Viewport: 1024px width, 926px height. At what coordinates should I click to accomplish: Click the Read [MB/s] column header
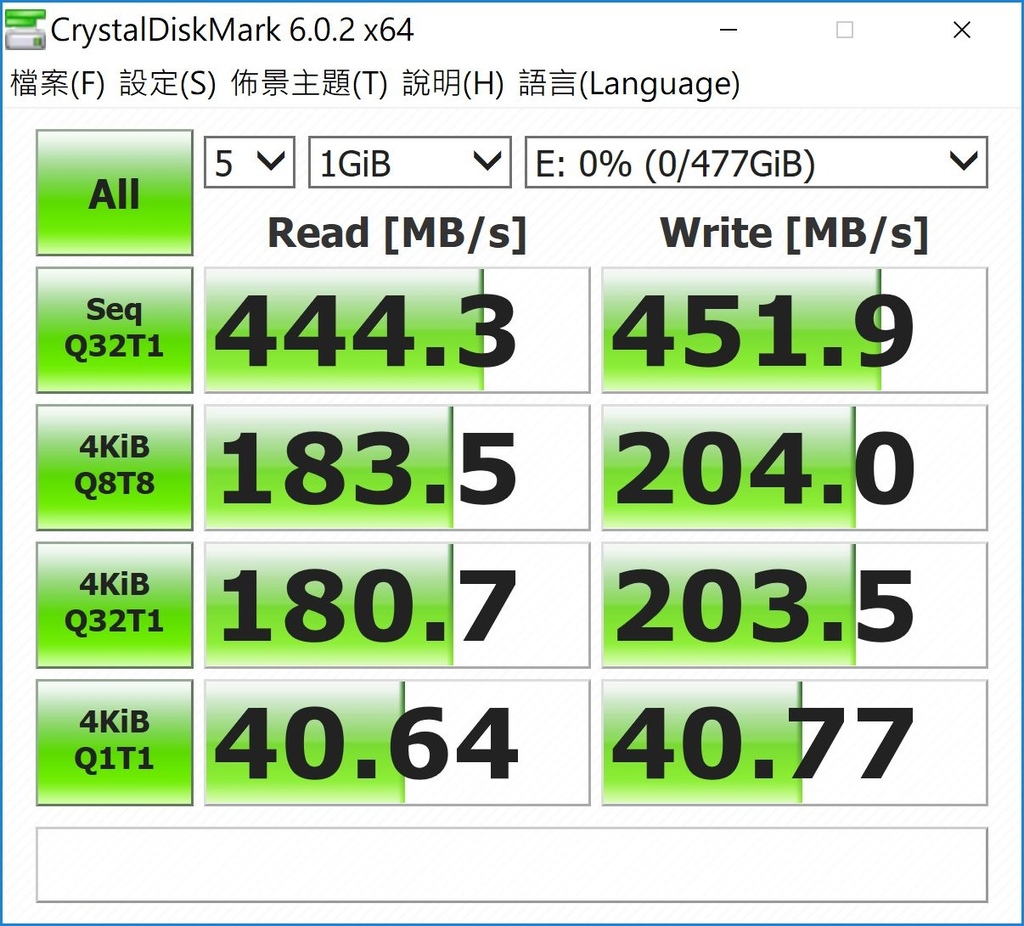(397, 233)
